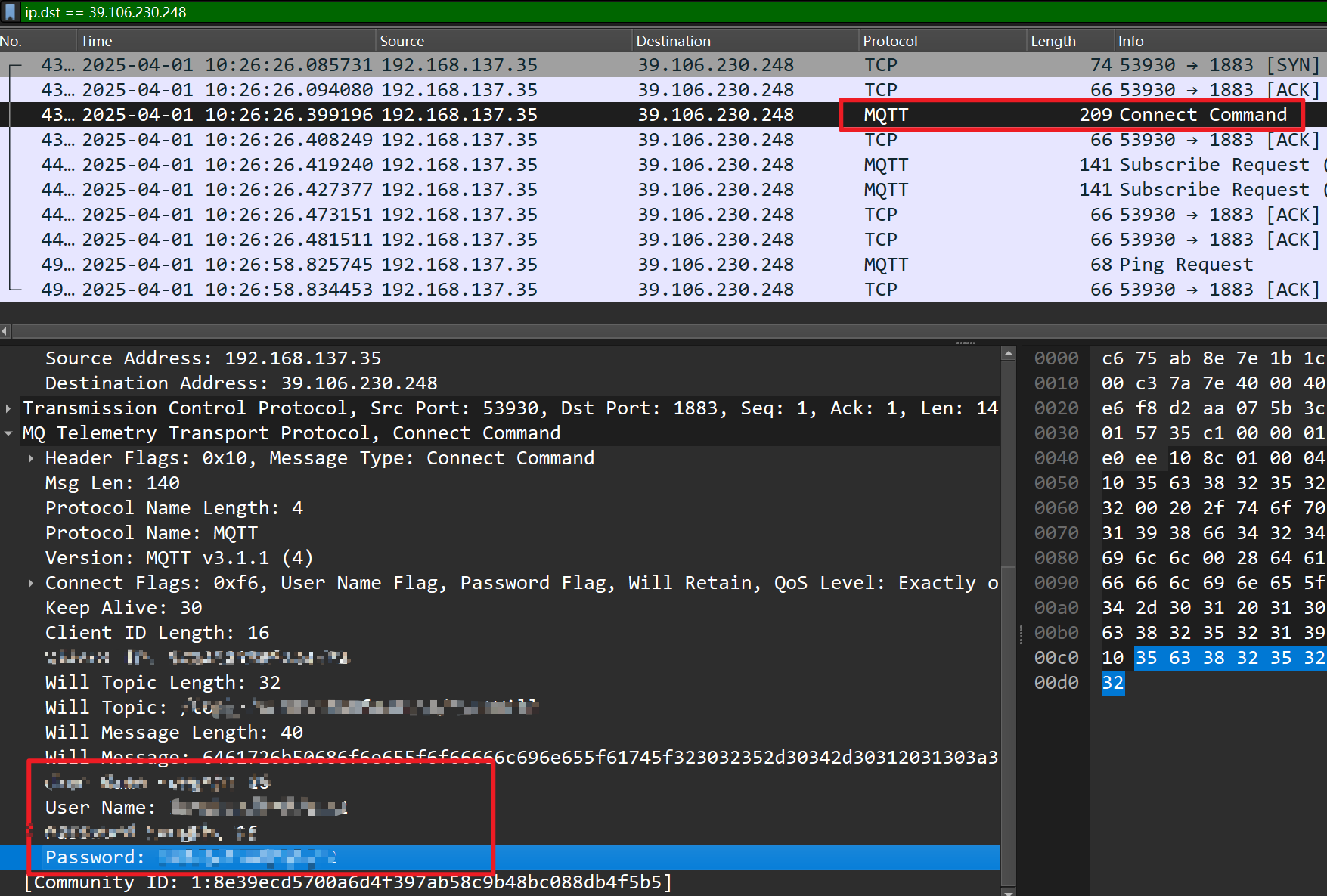Viewport: 1327px width, 896px height.
Task: Select the TCP ACK packet at 10:26:26.408249
Action: [x=663, y=140]
